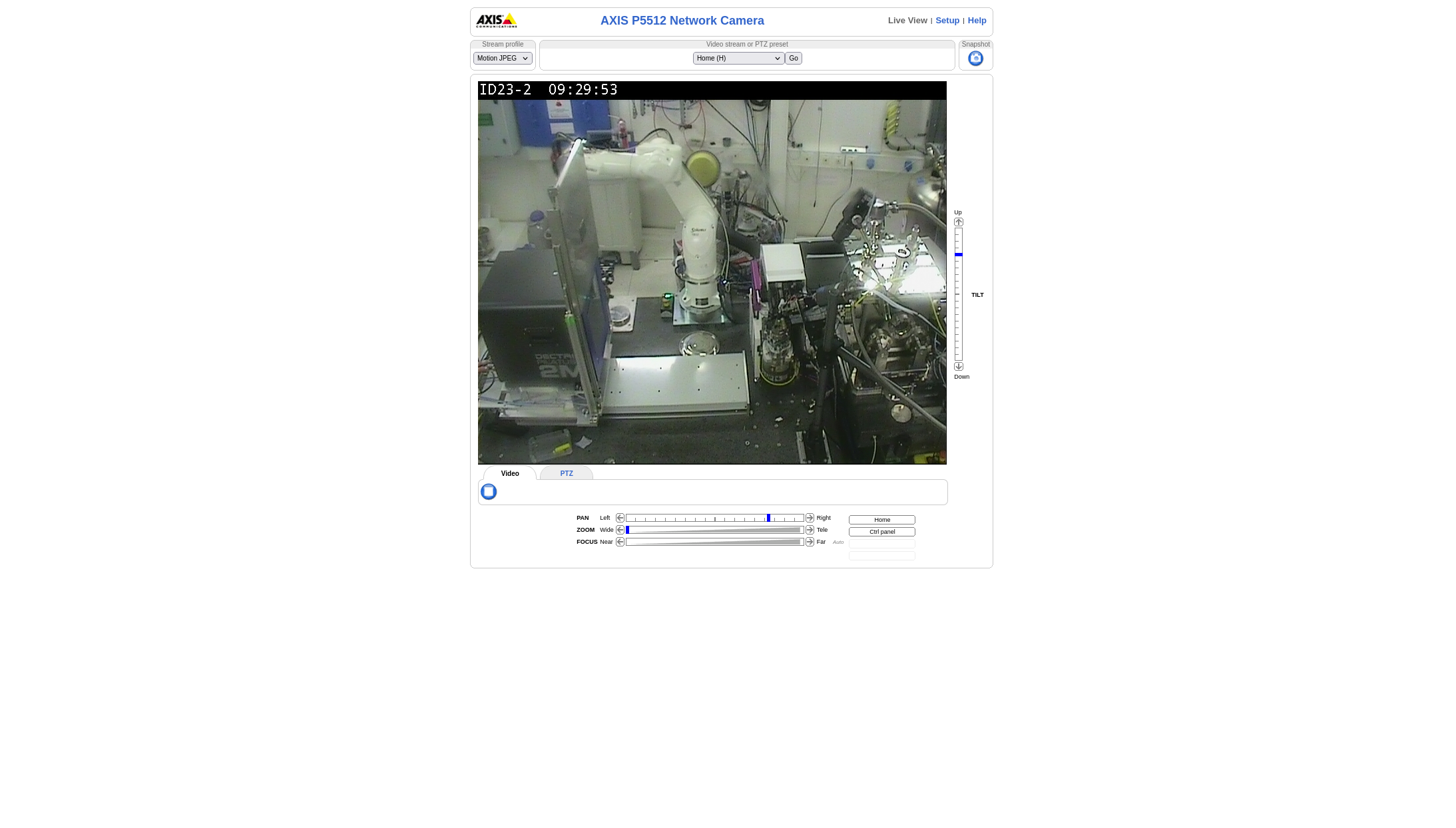The width and height of the screenshot is (1456, 828).
Task: Take a snapshot using the camera icon
Action: pyautogui.click(x=975, y=59)
